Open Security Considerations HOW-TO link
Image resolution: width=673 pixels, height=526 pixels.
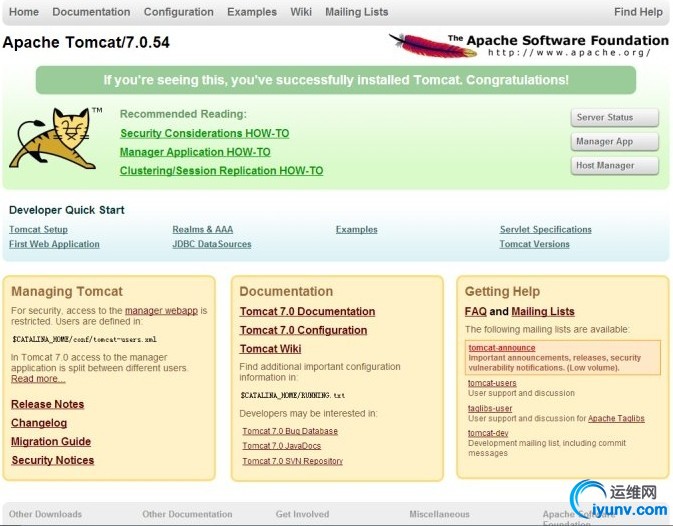[205, 133]
